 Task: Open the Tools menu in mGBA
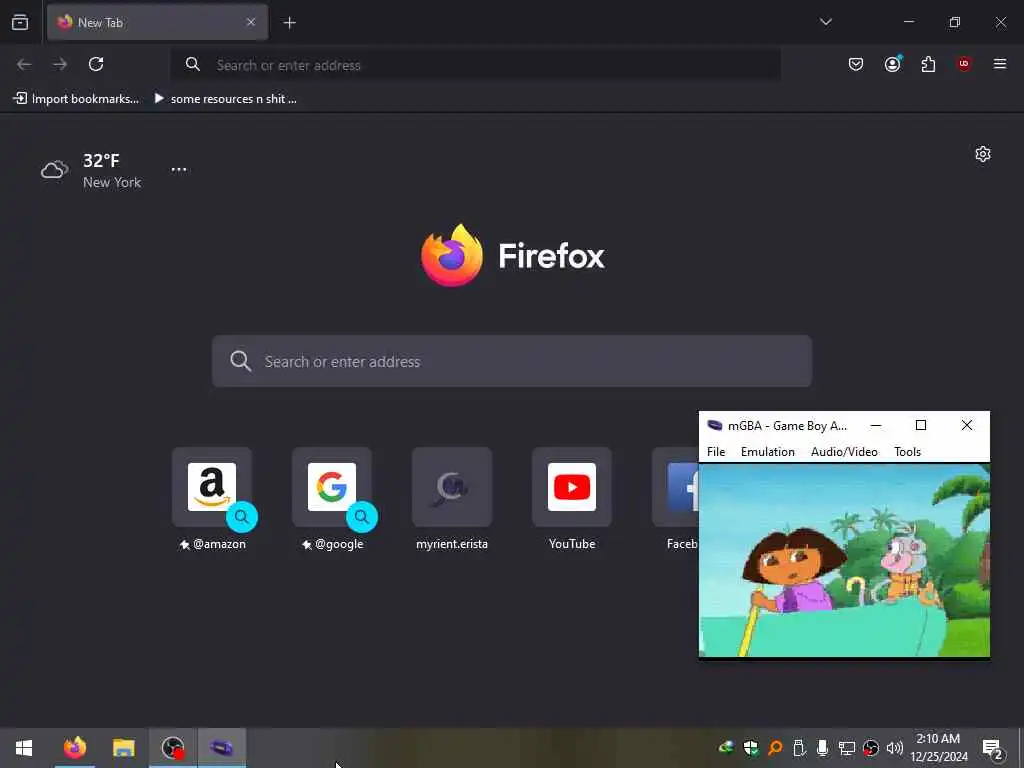click(x=907, y=452)
